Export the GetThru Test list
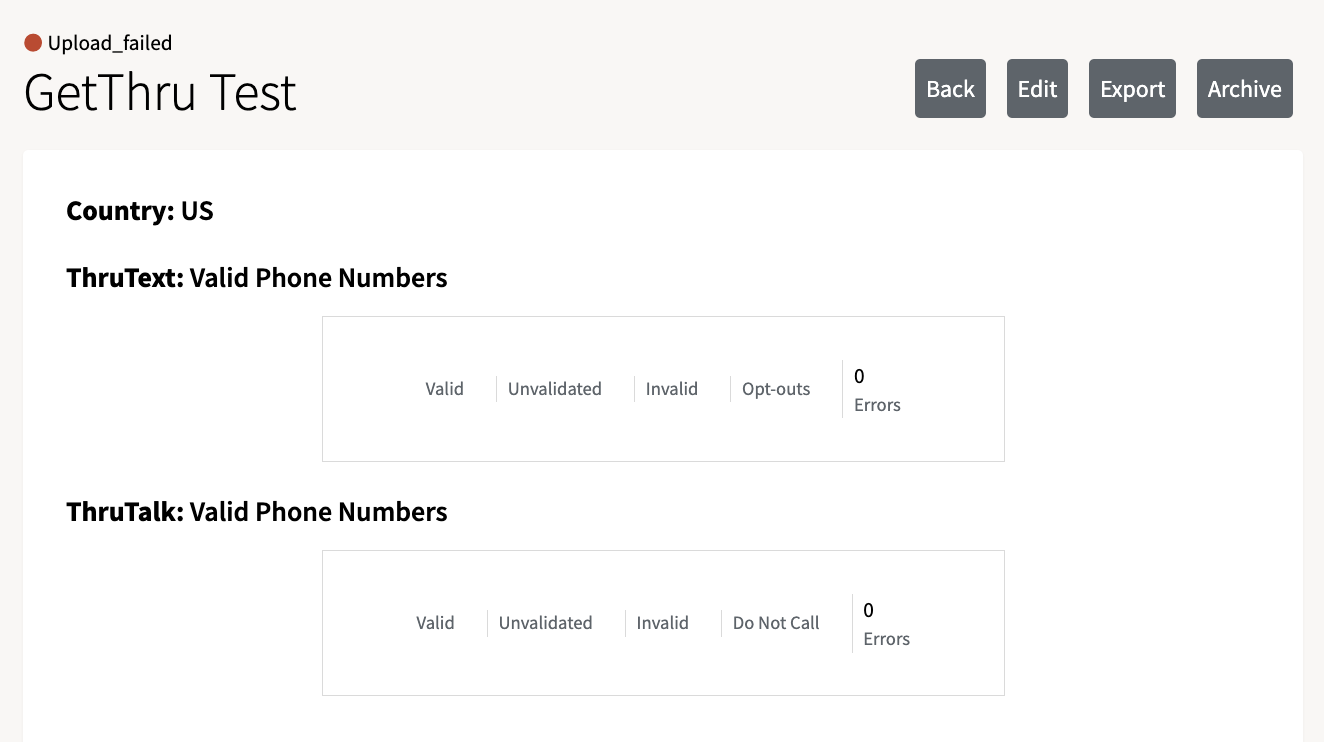 click(x=1132, y=89)
